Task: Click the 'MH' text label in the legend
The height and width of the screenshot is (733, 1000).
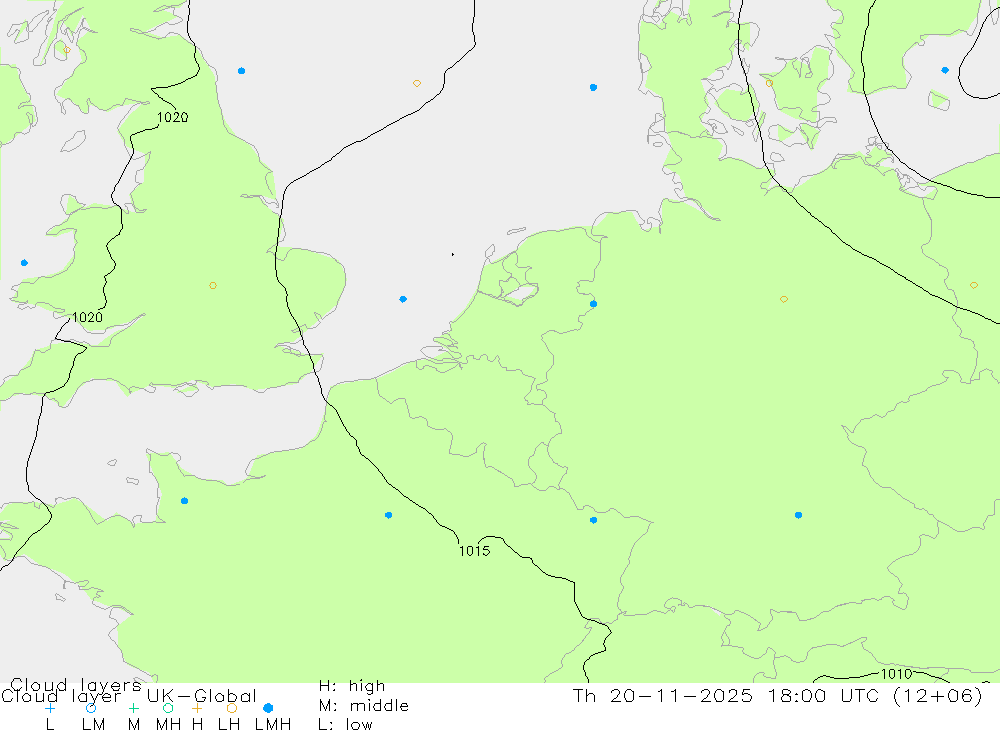Action: pos(168,725)
